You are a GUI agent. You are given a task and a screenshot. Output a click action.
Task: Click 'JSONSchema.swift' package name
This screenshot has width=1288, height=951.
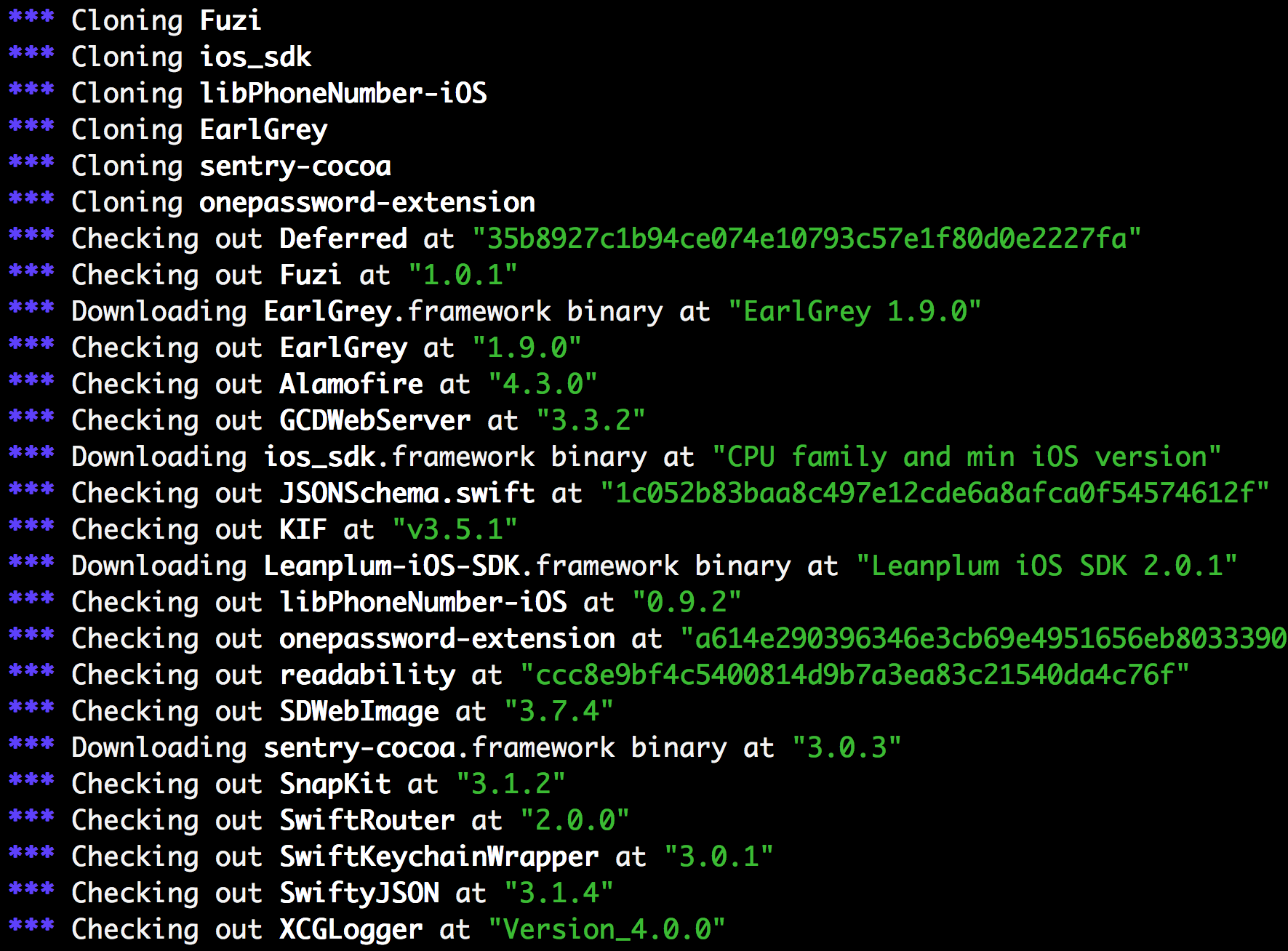click(407, 493)
